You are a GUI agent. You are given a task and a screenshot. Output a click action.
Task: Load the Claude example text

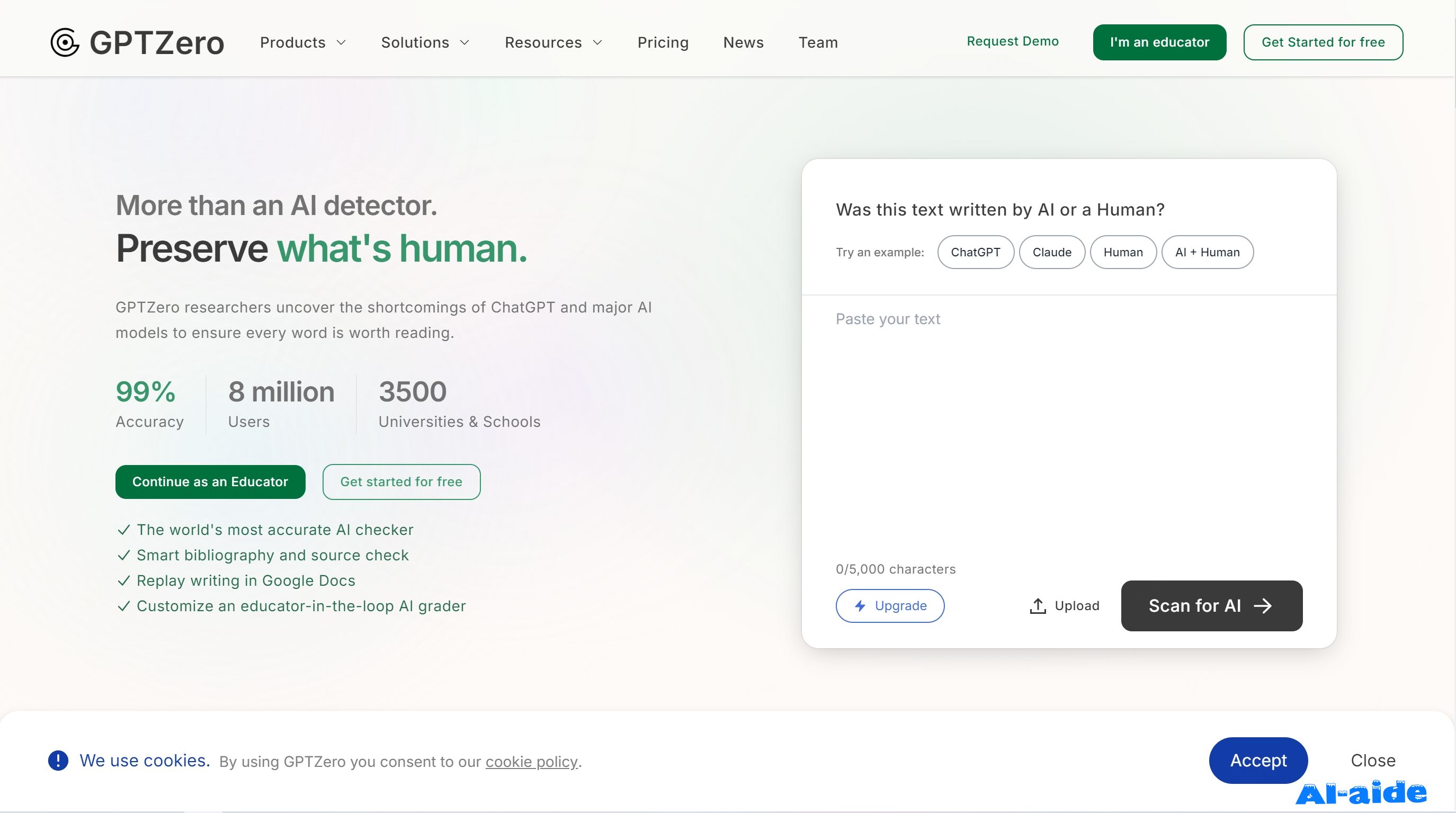tap(1052, 252)
